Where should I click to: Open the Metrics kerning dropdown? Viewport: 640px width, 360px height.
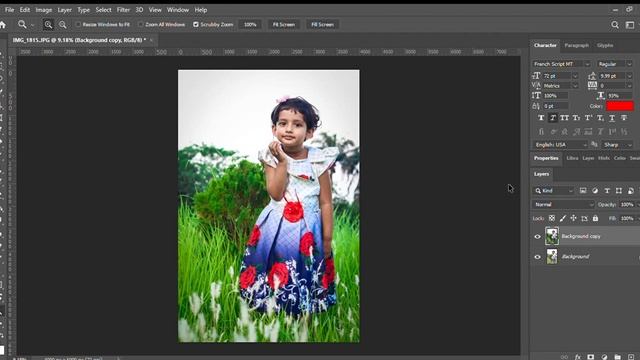pos(575,86)
